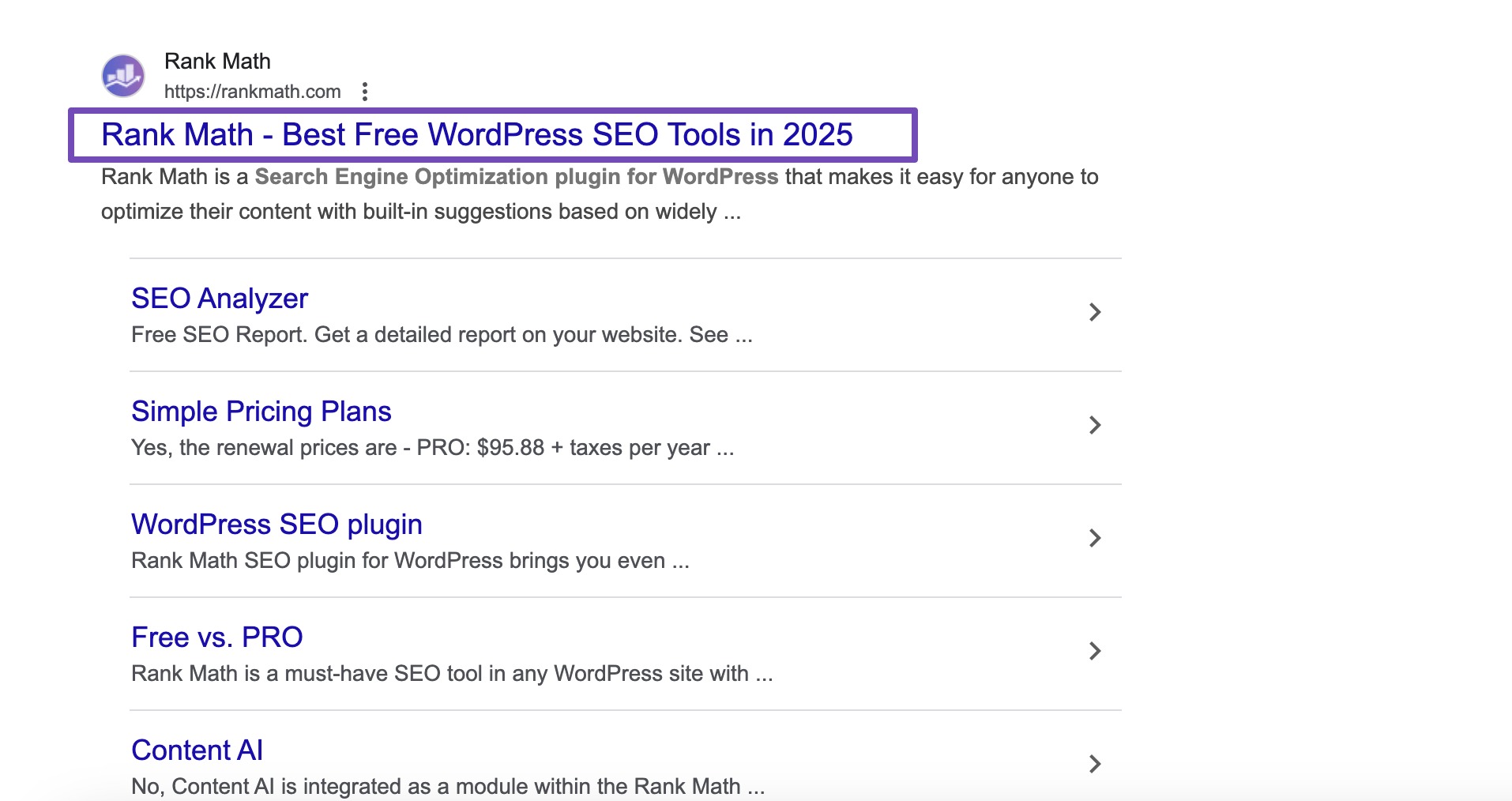Image resolution: width=1512 pixels, height=801 pixels.
Task: Click the chevron arrow for SEO Analyzer
Action: coord(1094,312)
